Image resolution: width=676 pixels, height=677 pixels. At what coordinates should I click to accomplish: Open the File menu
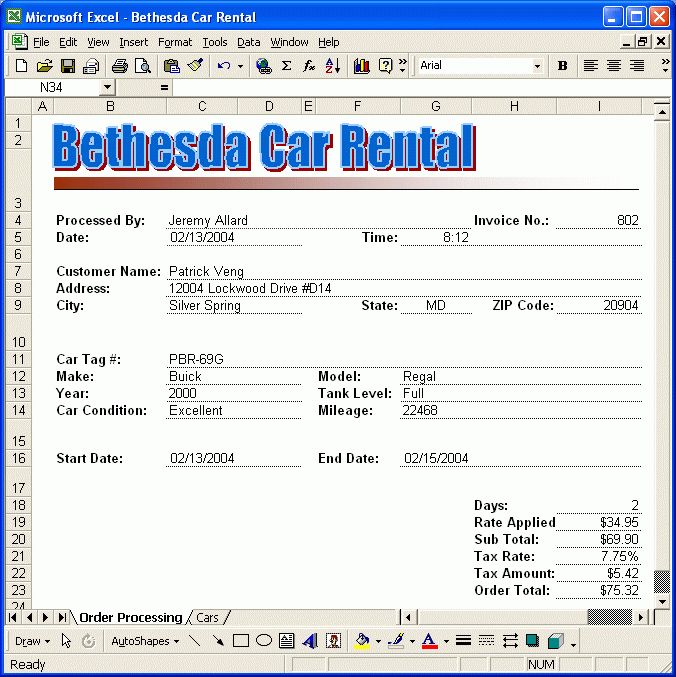pyautogui.click(x=41, y=42)
